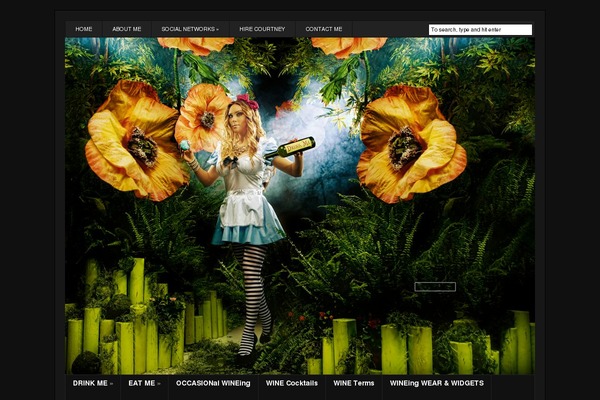Open WINEing WEAR & WIDGETS category

point(437,383)
